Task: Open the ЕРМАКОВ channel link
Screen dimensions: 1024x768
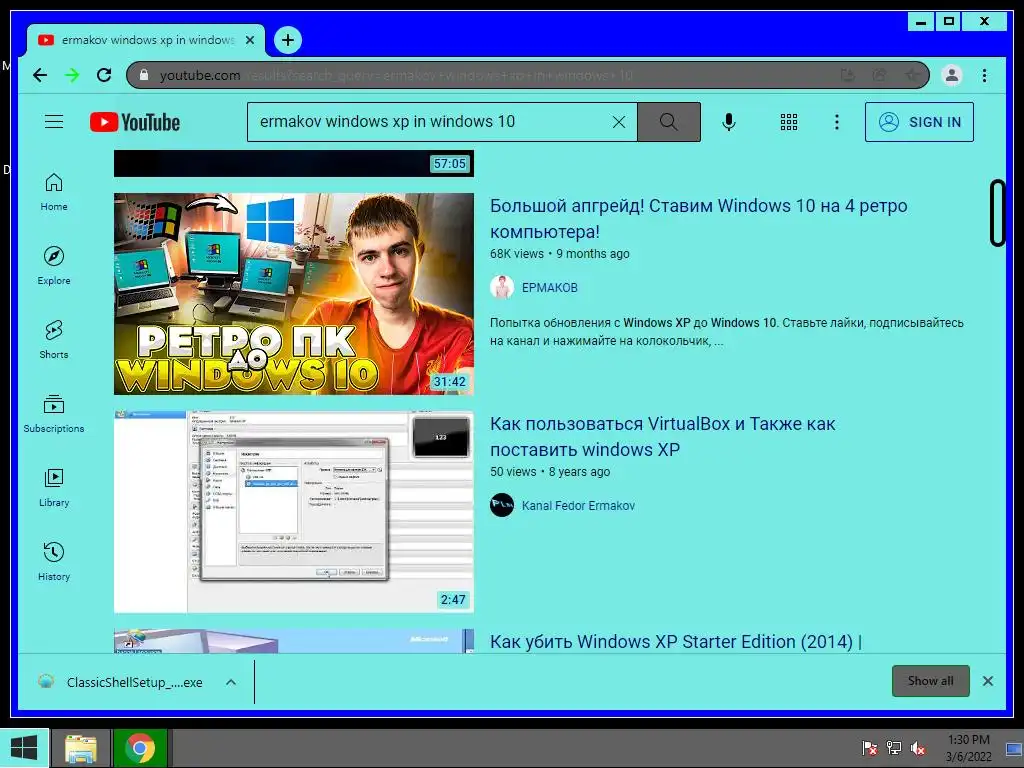Action: coord(549,287)
